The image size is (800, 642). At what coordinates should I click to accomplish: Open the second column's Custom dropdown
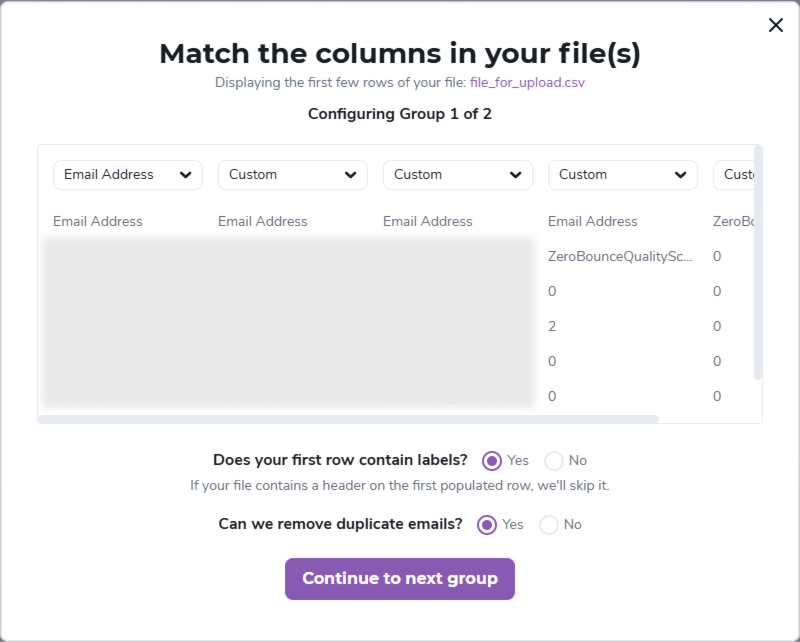coord(292,174)
